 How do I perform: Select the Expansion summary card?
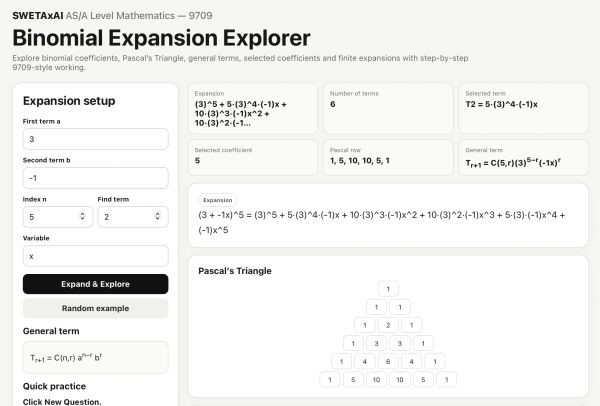(253, 109)
